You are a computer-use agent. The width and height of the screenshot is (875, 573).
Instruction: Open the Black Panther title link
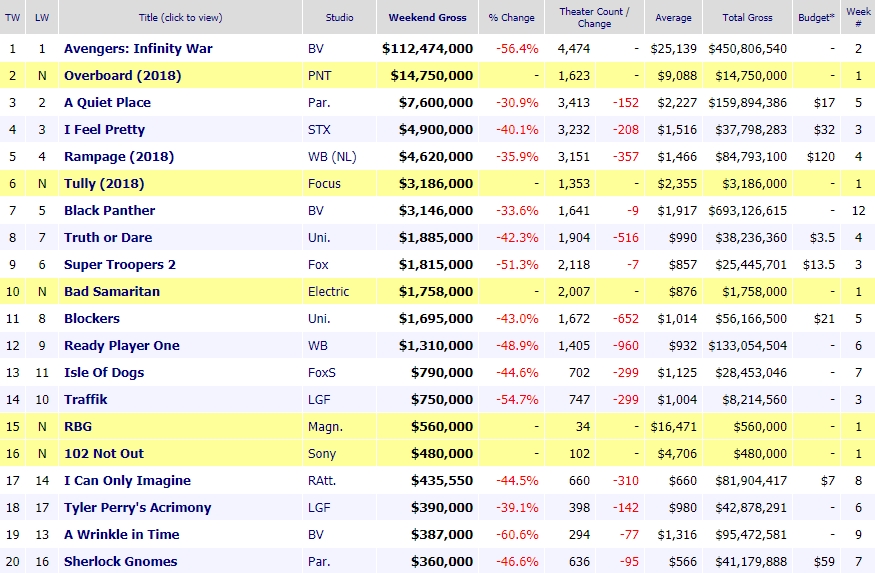(109, 210)
